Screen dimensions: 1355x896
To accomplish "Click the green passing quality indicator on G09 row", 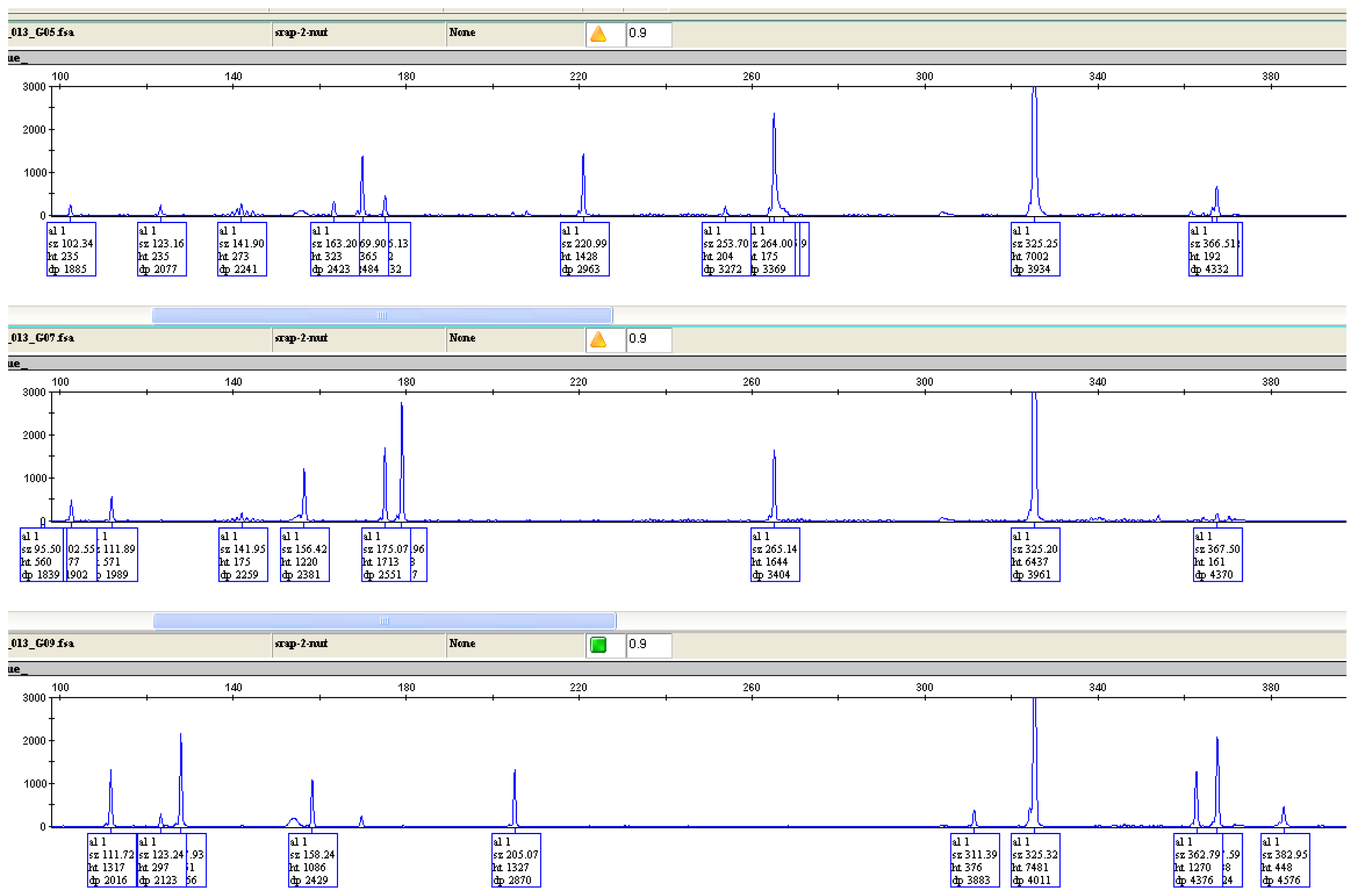I will point(598,645).
